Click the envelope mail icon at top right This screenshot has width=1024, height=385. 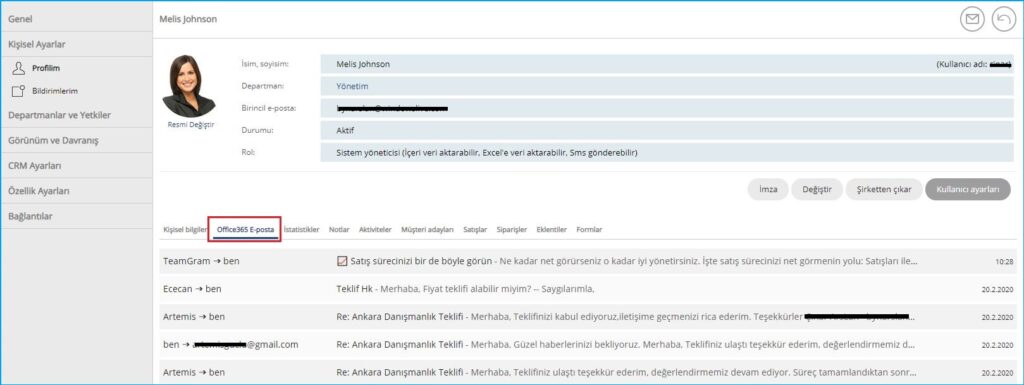coord(972,20)
